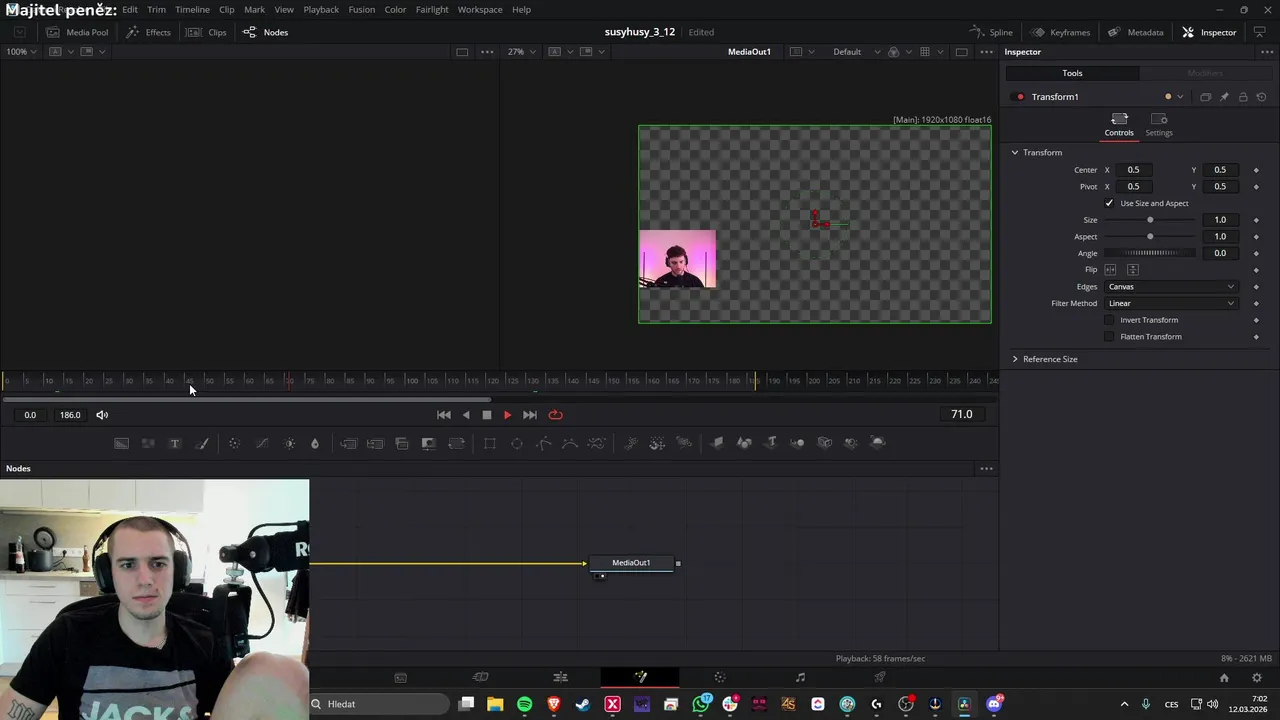Add a Rectangle mask node
The image size is (1280, 720).
(x=490, y=443)
